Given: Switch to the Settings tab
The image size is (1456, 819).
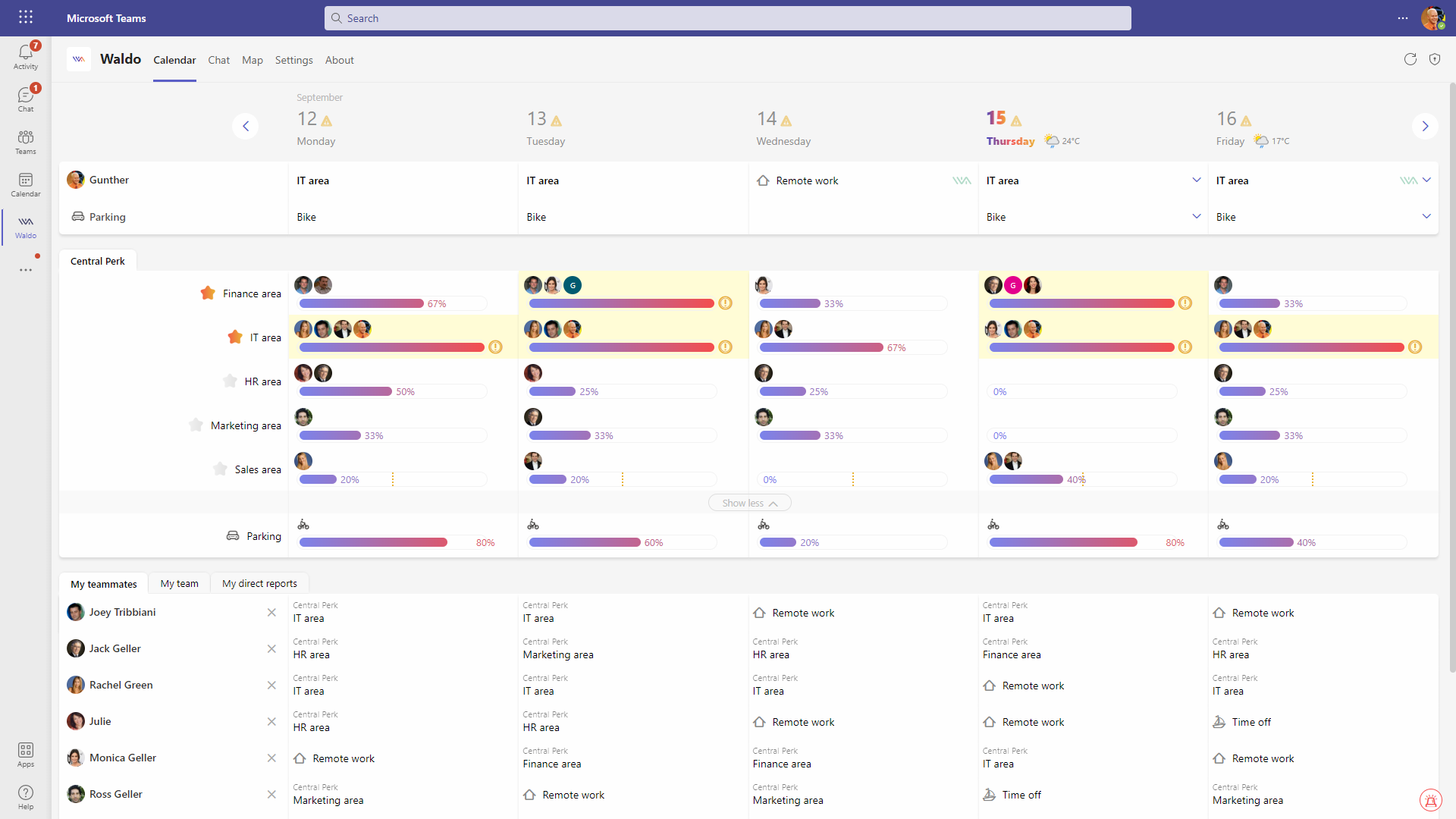Looking at the screenshot, I should tap(293, 60).
